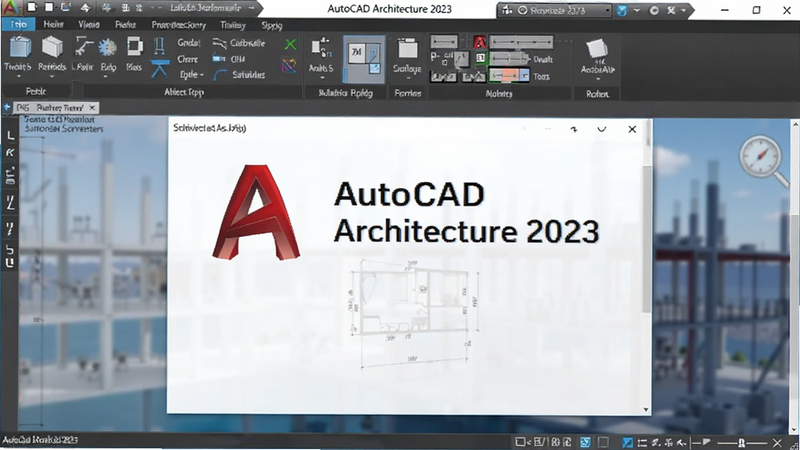This screenshot has width=800, height=450.
Task: Click the green-bordered square icon under red A
Action: click(x=480, y=59)
